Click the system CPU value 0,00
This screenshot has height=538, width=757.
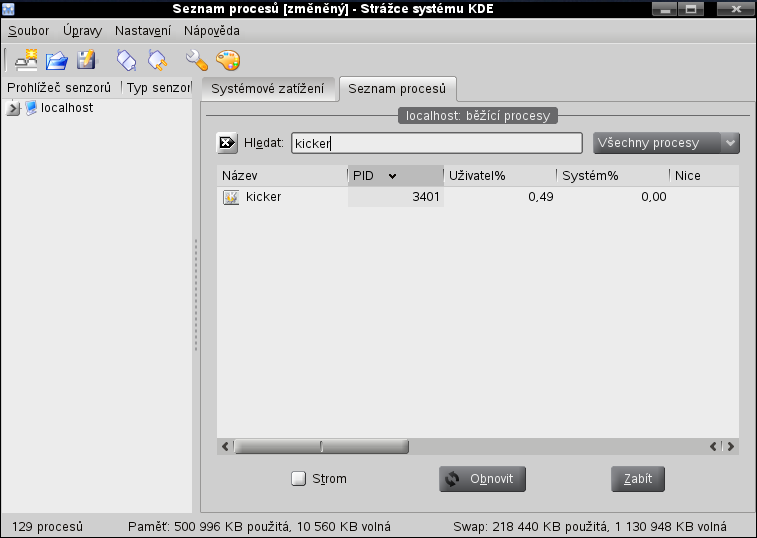(654, 197)
